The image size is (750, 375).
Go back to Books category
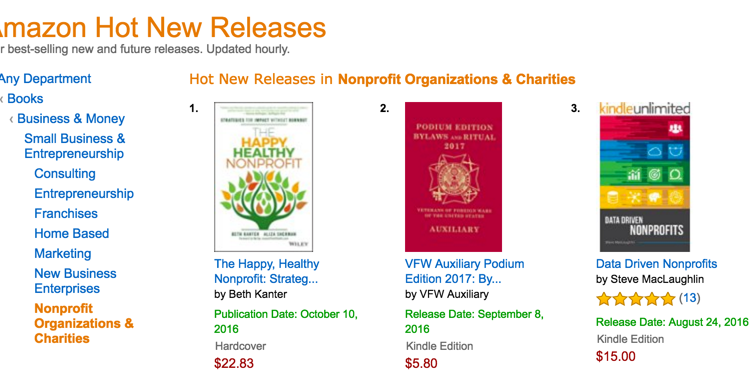click(x=25, y=99)
